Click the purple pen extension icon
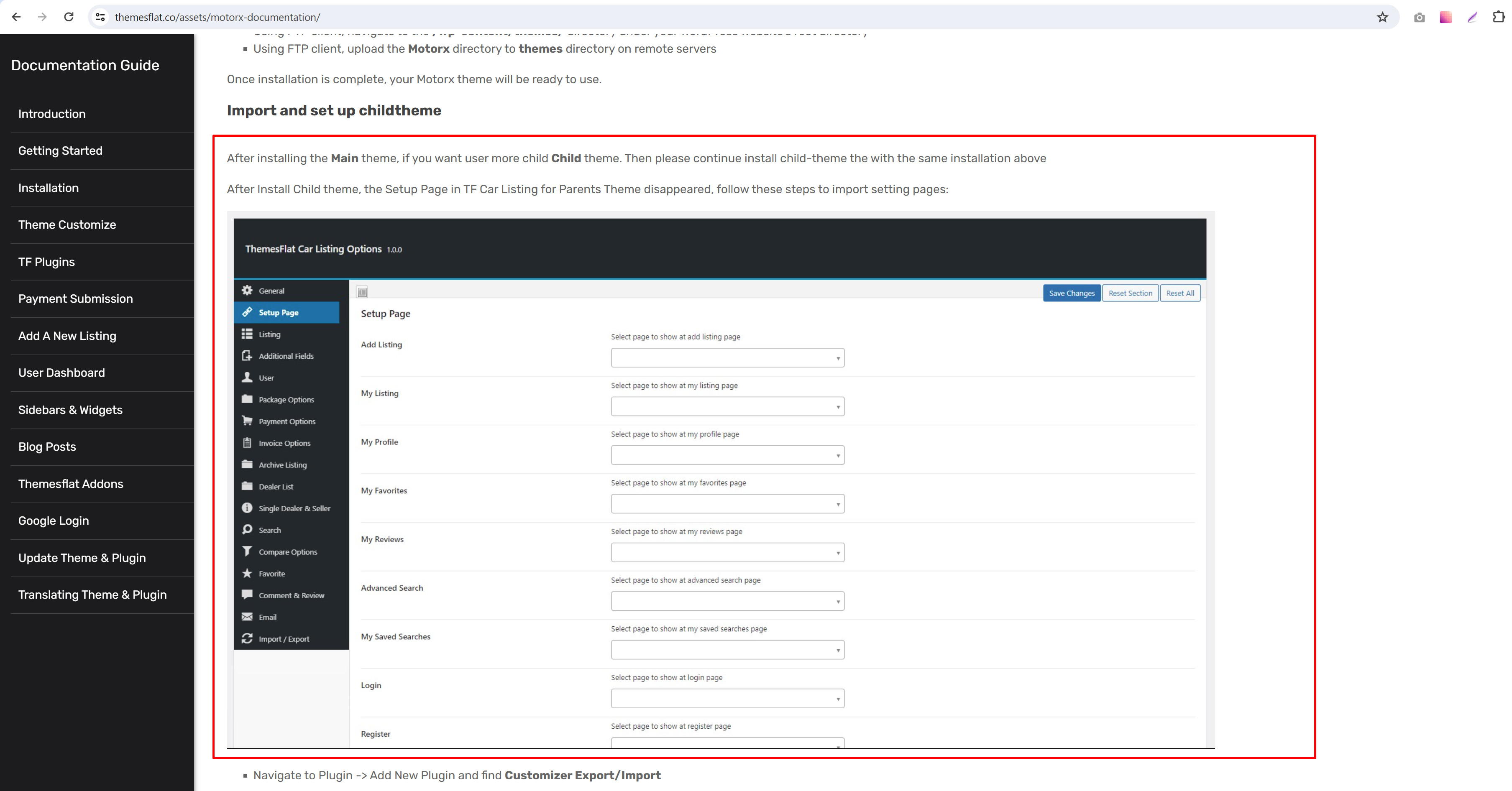Image resolution: width=1512 pixels, height=791 pixels. pos(1472,17)
